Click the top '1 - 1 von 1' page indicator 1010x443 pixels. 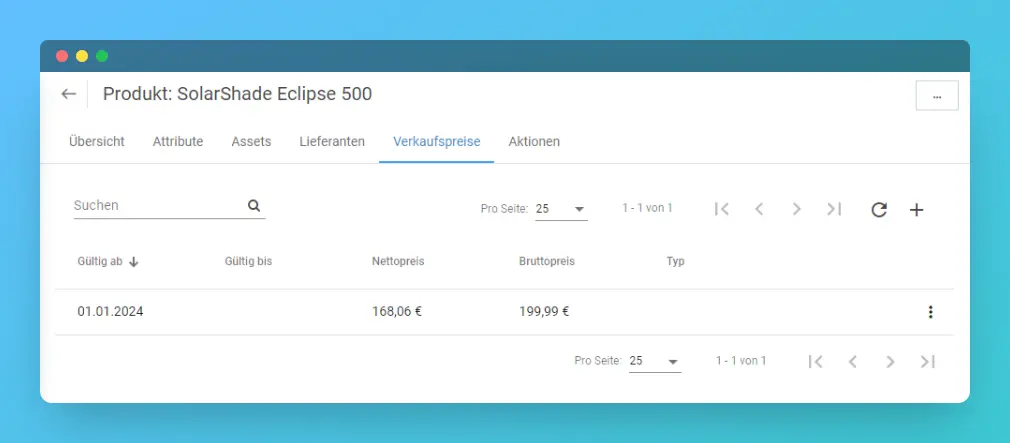647,208
